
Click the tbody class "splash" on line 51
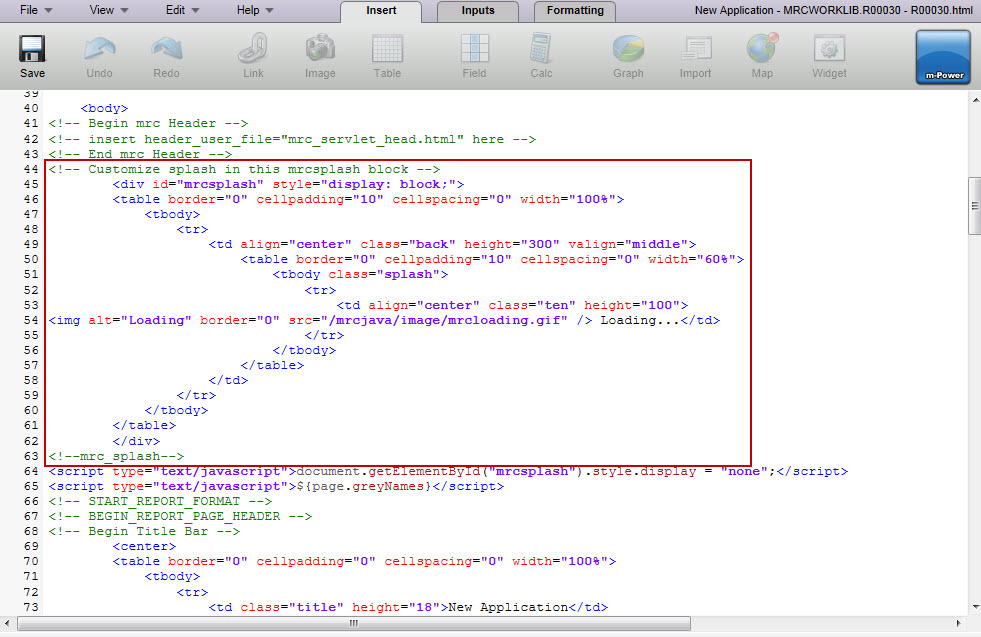[x=408, y=274]
